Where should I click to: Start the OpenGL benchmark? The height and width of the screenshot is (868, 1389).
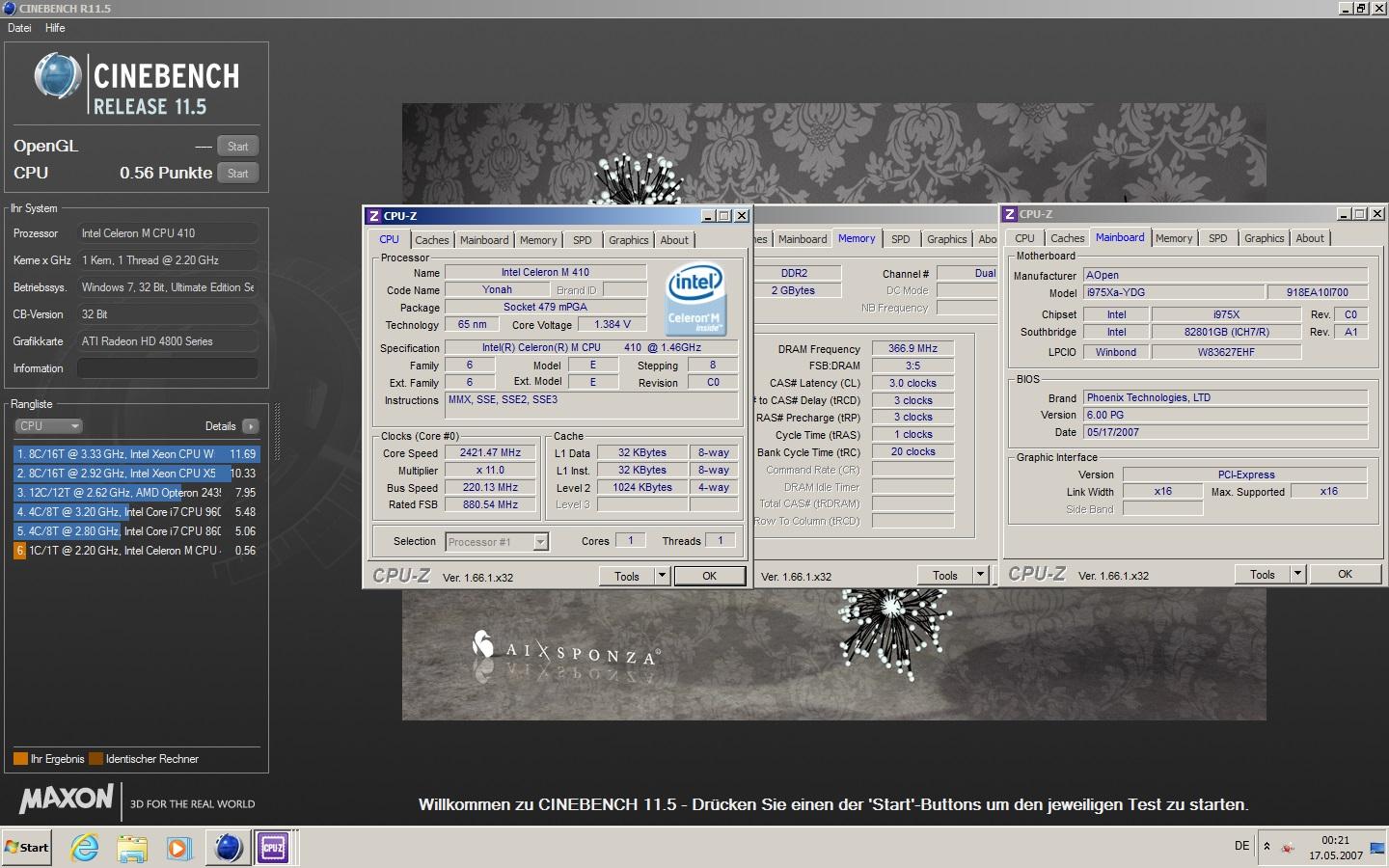coord(237,147)
